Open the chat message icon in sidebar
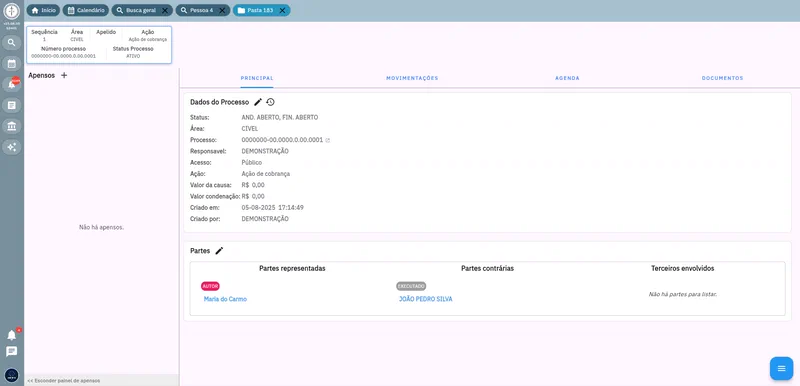 point(12,352)
